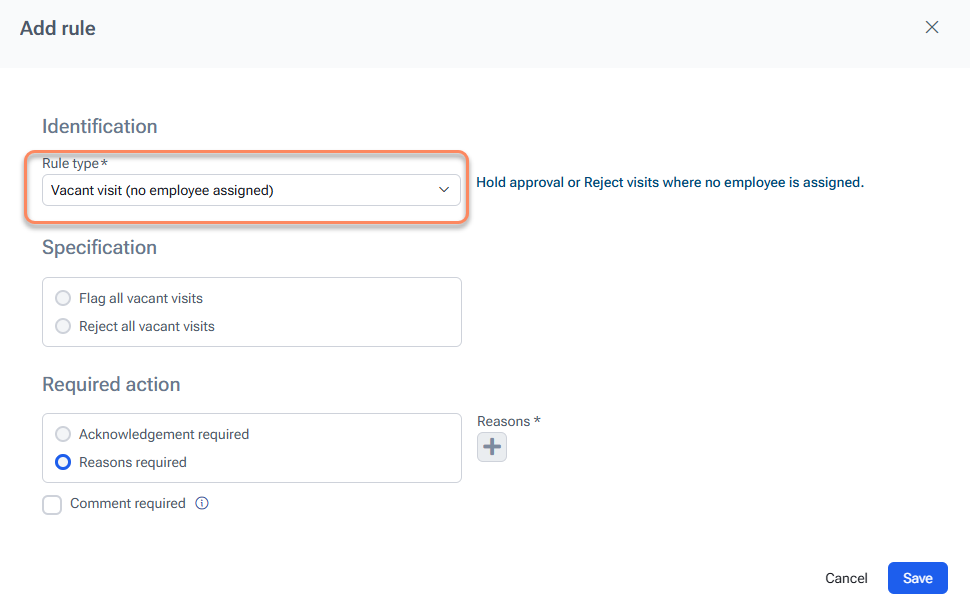Expand the Rule type chevron arrow
This screenshot has width=970, height=616.
(444, 190)
